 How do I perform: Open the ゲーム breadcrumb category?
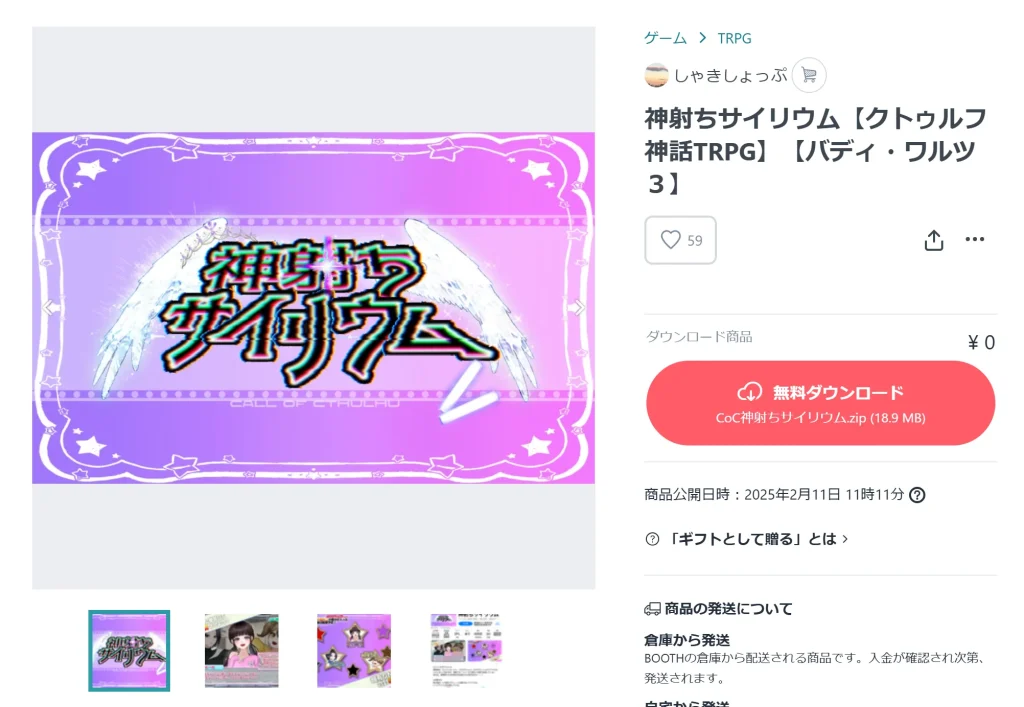(x=665, y=39)
